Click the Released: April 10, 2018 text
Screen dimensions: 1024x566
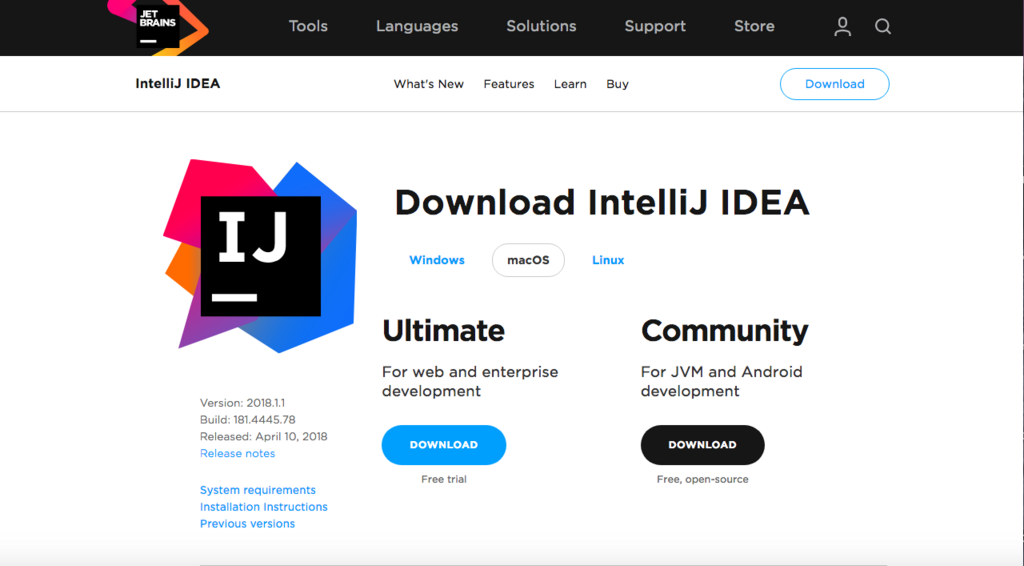pyautogui.click(x=264, y=436)
